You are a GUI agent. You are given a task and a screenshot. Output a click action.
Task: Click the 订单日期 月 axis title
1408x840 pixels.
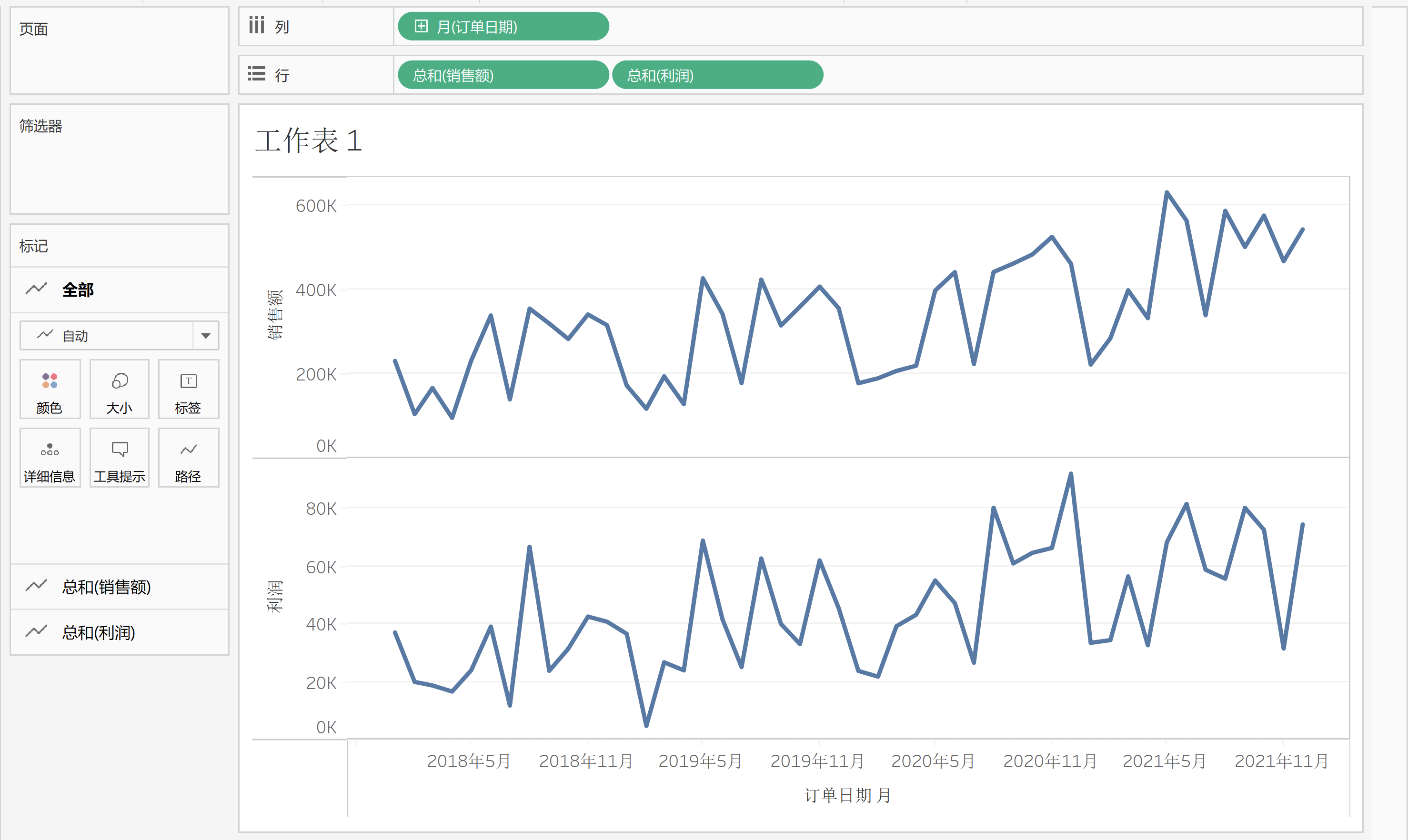[x=848, y=795]
